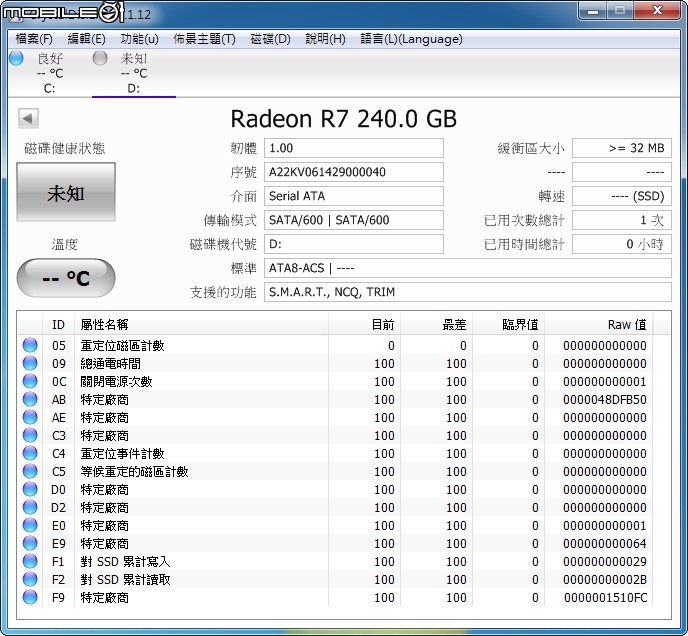The width and height of the screenshot is (688, 636).
Task: Click status icon of row F1 對 SSD 累計寫入
Action: point(30,561)
